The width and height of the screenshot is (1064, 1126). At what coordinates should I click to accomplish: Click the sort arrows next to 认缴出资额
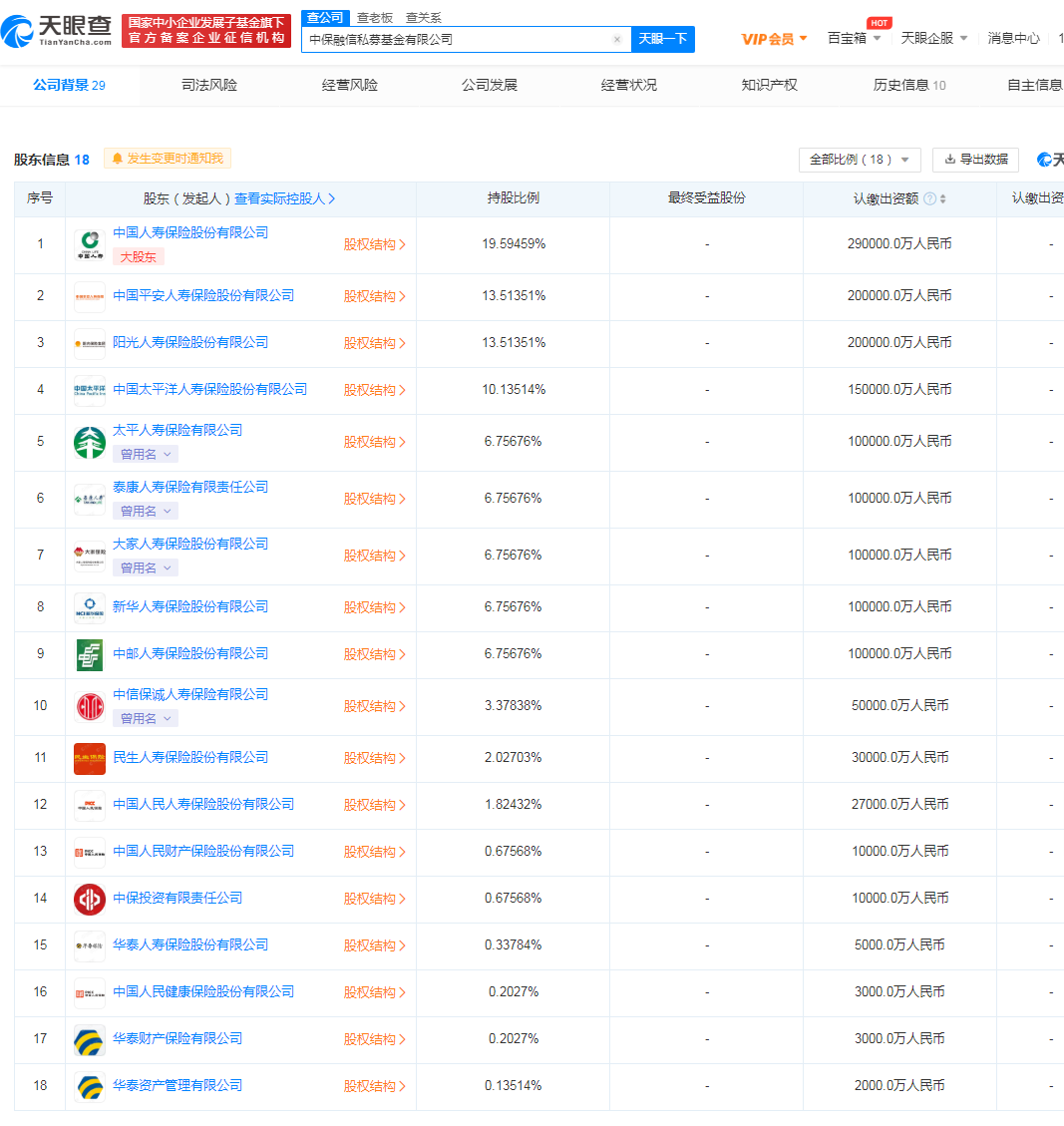click(x=943, y=198)
